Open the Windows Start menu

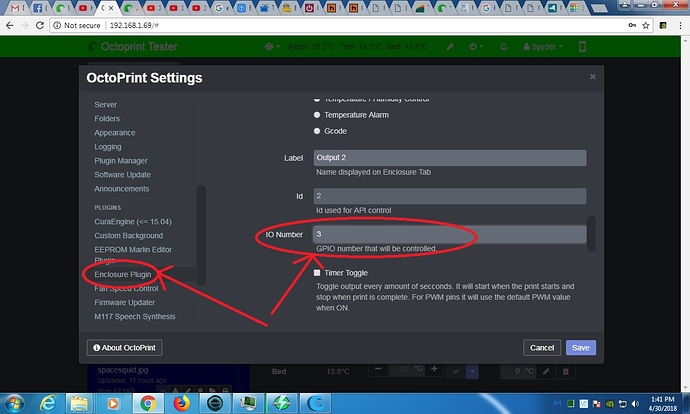coord(14,403)
